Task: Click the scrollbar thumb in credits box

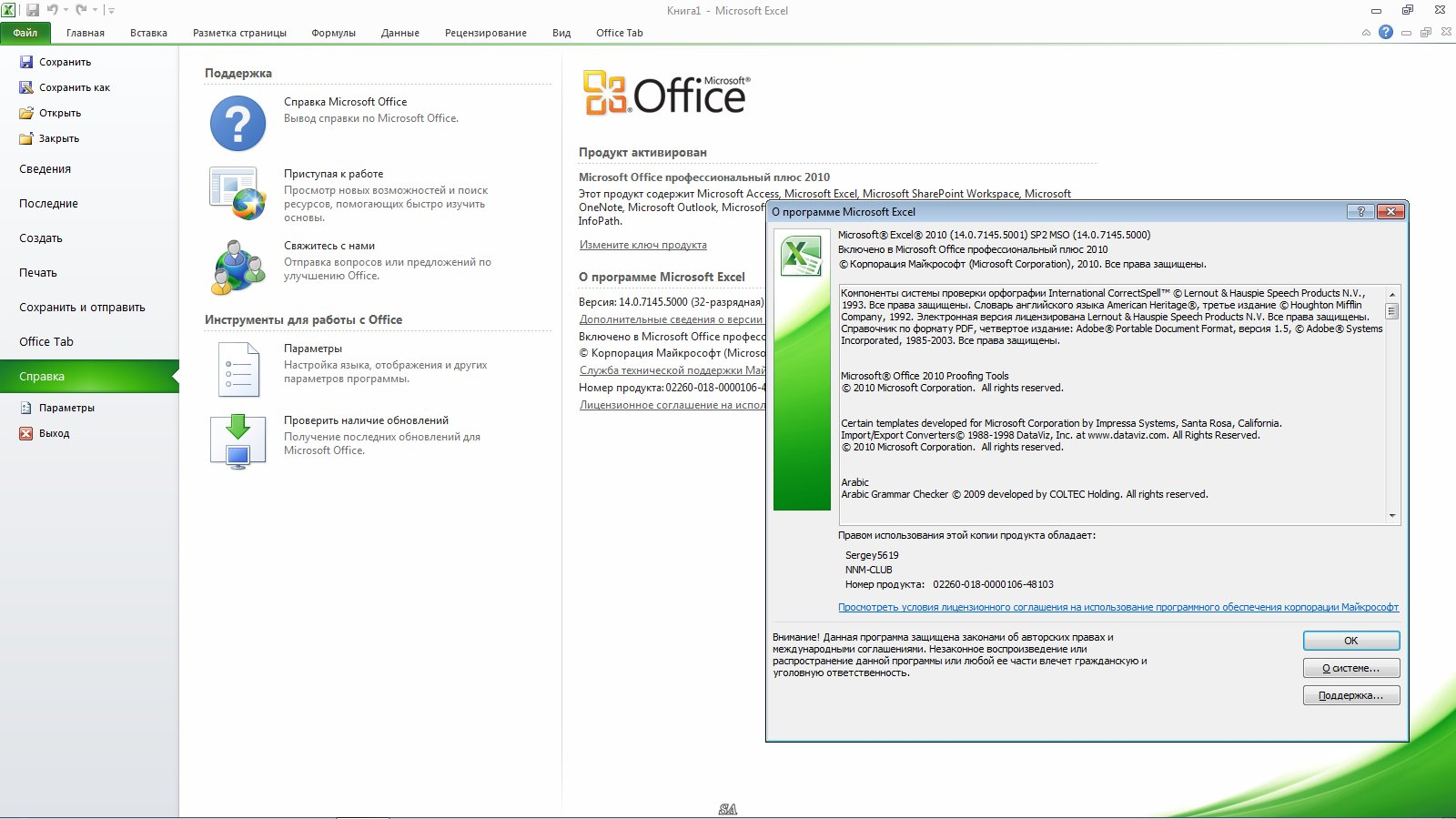Action: [x=1392, y=311]
